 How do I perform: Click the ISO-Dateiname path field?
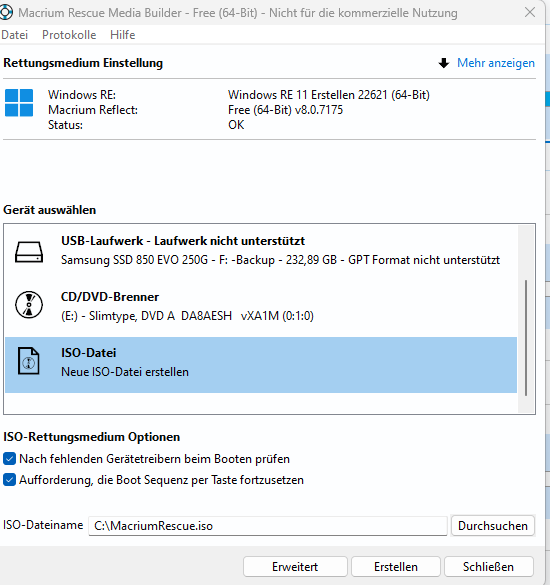(x=268, y=526)
